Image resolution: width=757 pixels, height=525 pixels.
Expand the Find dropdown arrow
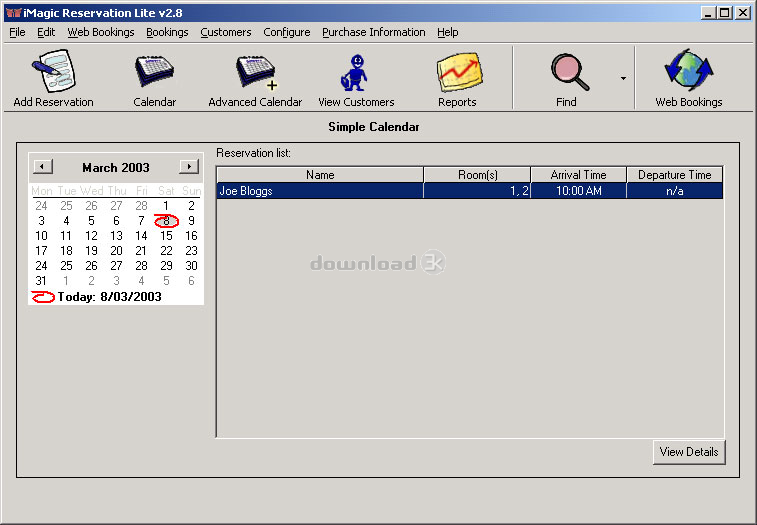coord(623,78)
